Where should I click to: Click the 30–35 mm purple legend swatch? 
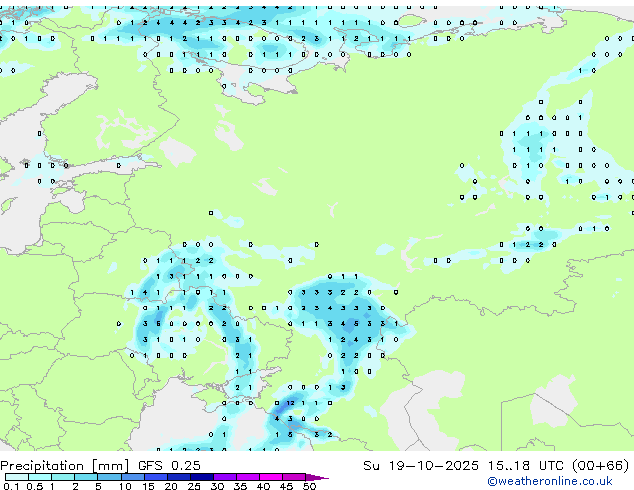(224, 477)
